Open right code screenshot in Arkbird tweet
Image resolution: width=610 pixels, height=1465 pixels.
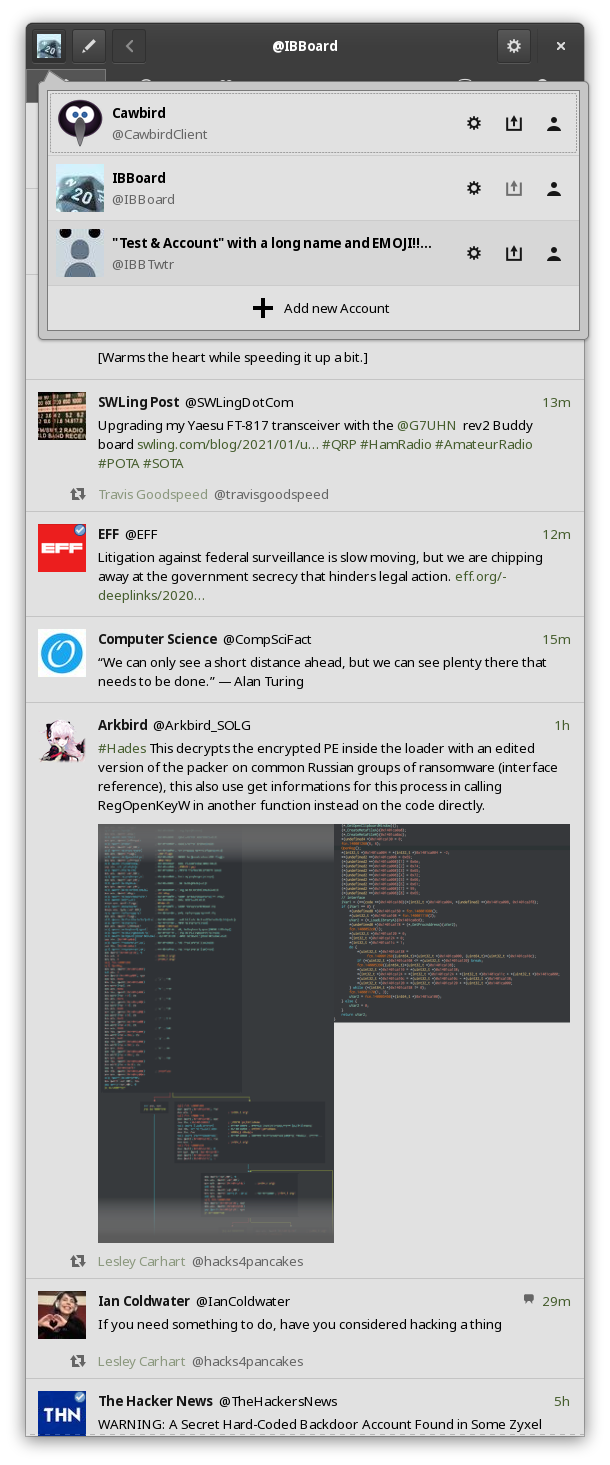452,923
